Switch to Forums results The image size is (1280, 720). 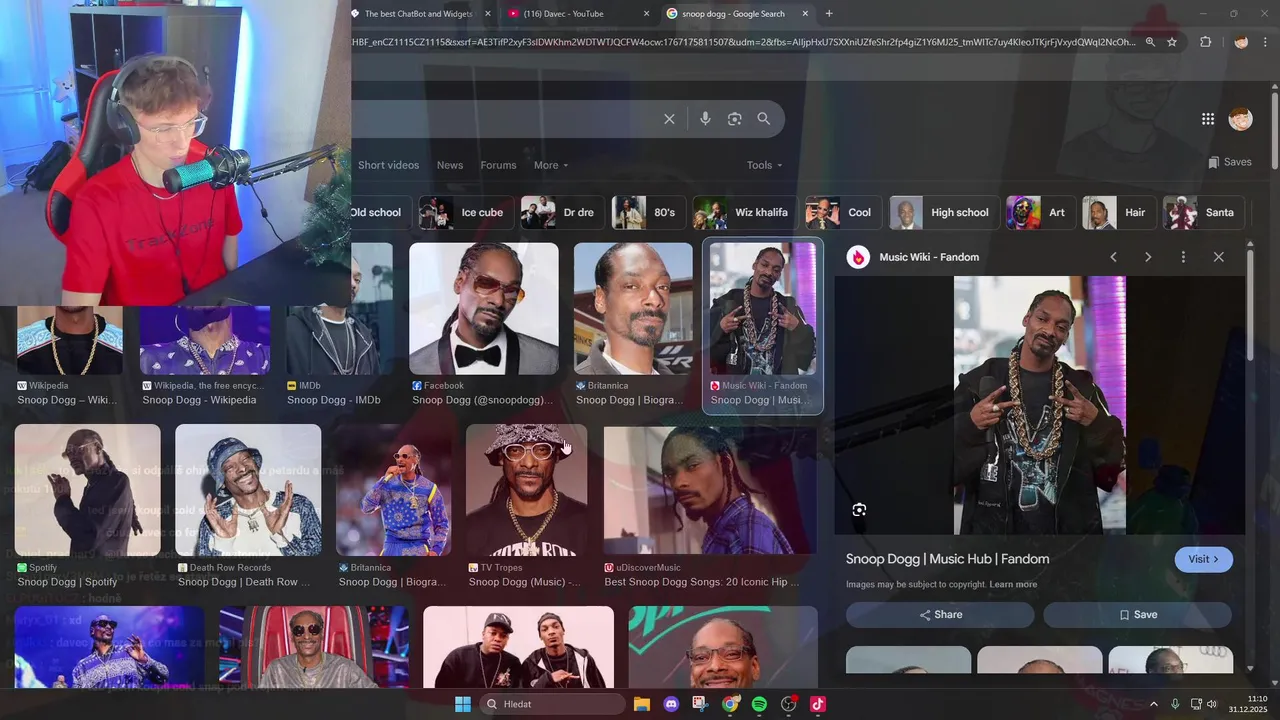click(498, 165)
